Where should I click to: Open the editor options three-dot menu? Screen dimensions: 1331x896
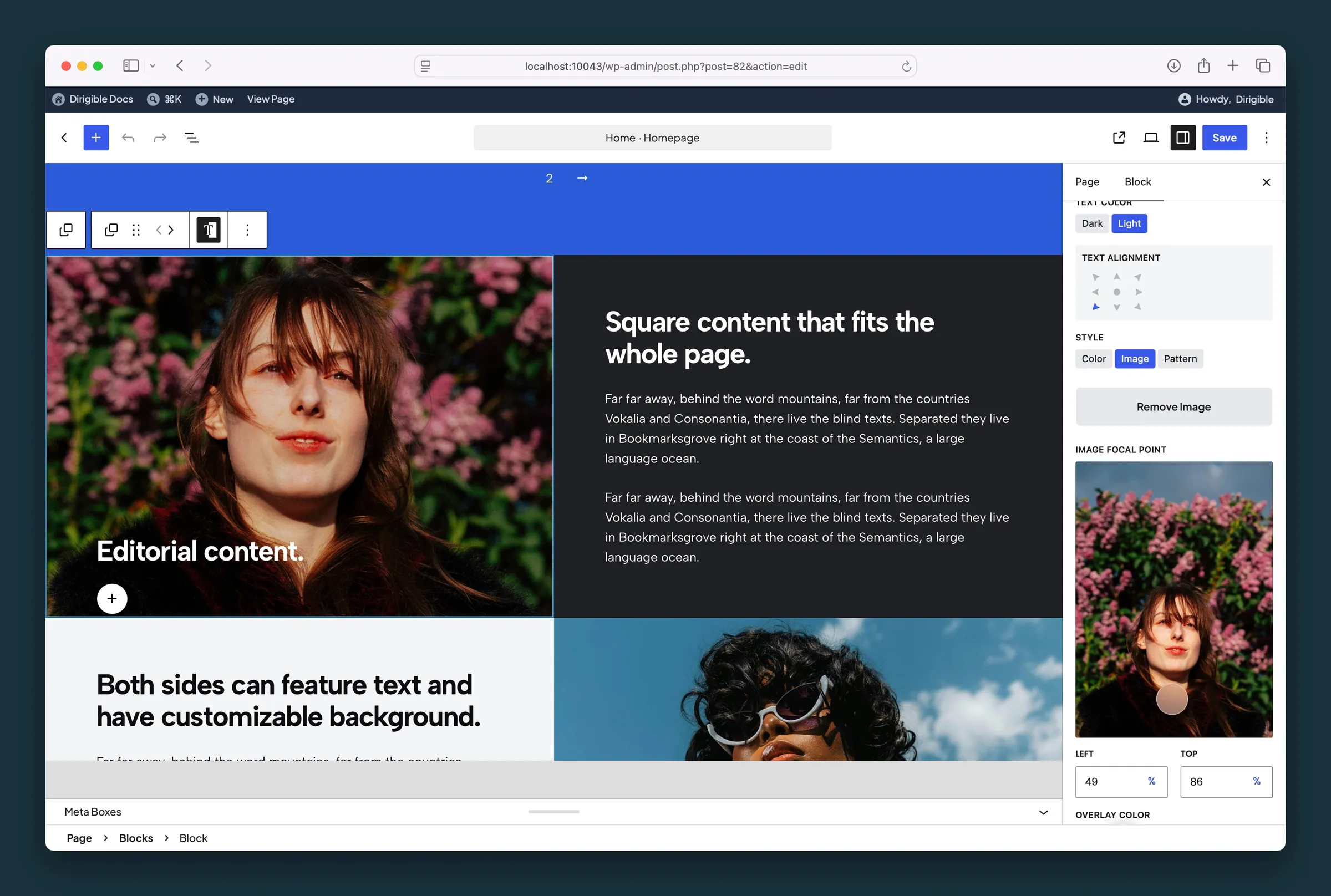point(1267,138)
